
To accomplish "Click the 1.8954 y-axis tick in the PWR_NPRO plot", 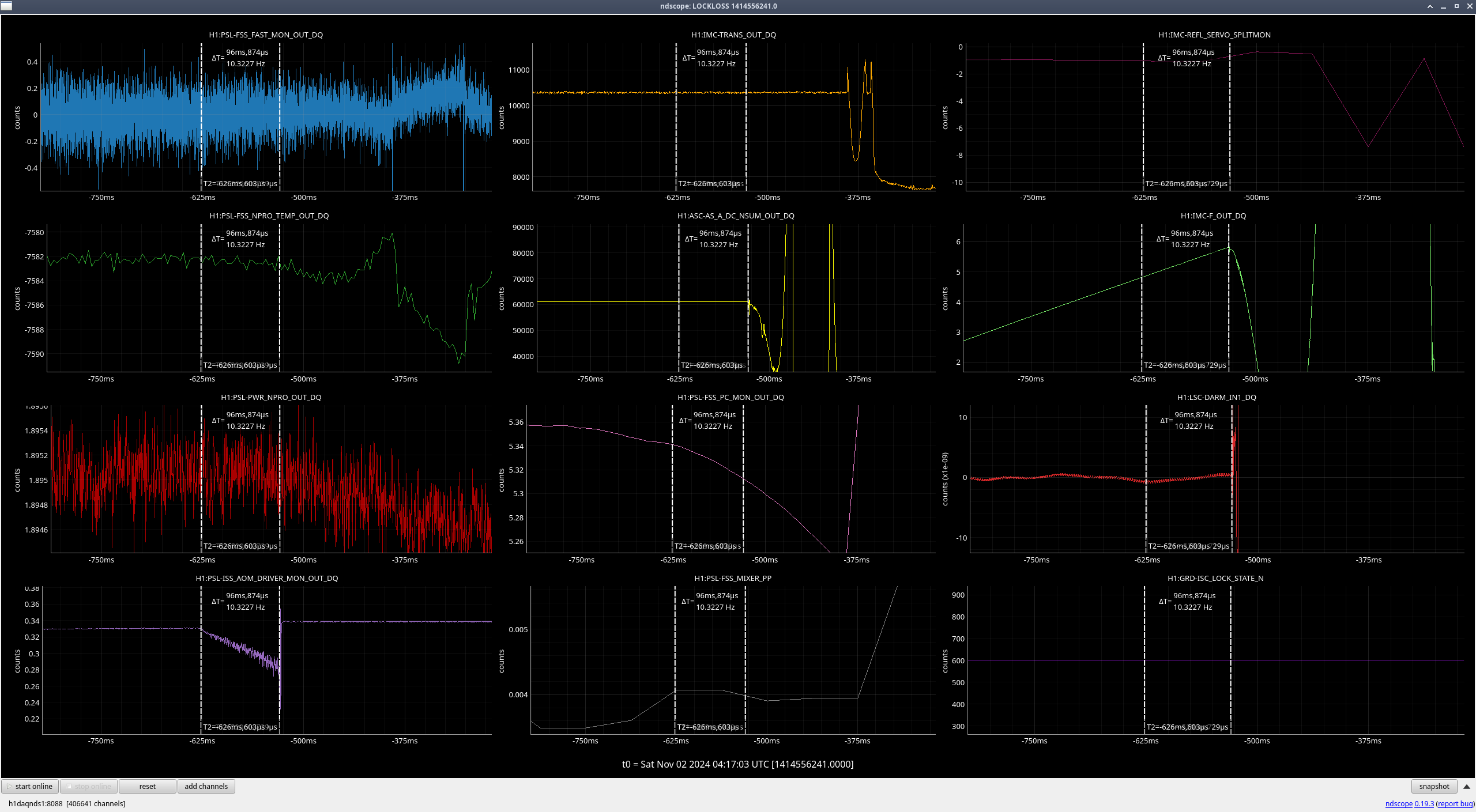I will (36, 430).
